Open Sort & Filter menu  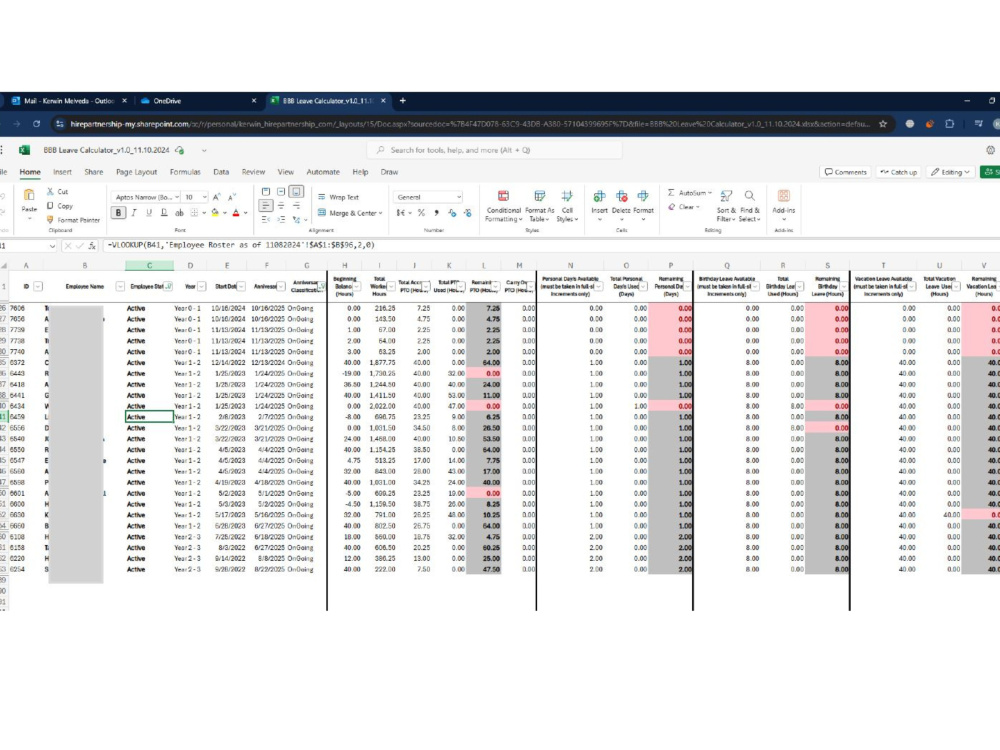pyautogui.click(x=726, y=206)
